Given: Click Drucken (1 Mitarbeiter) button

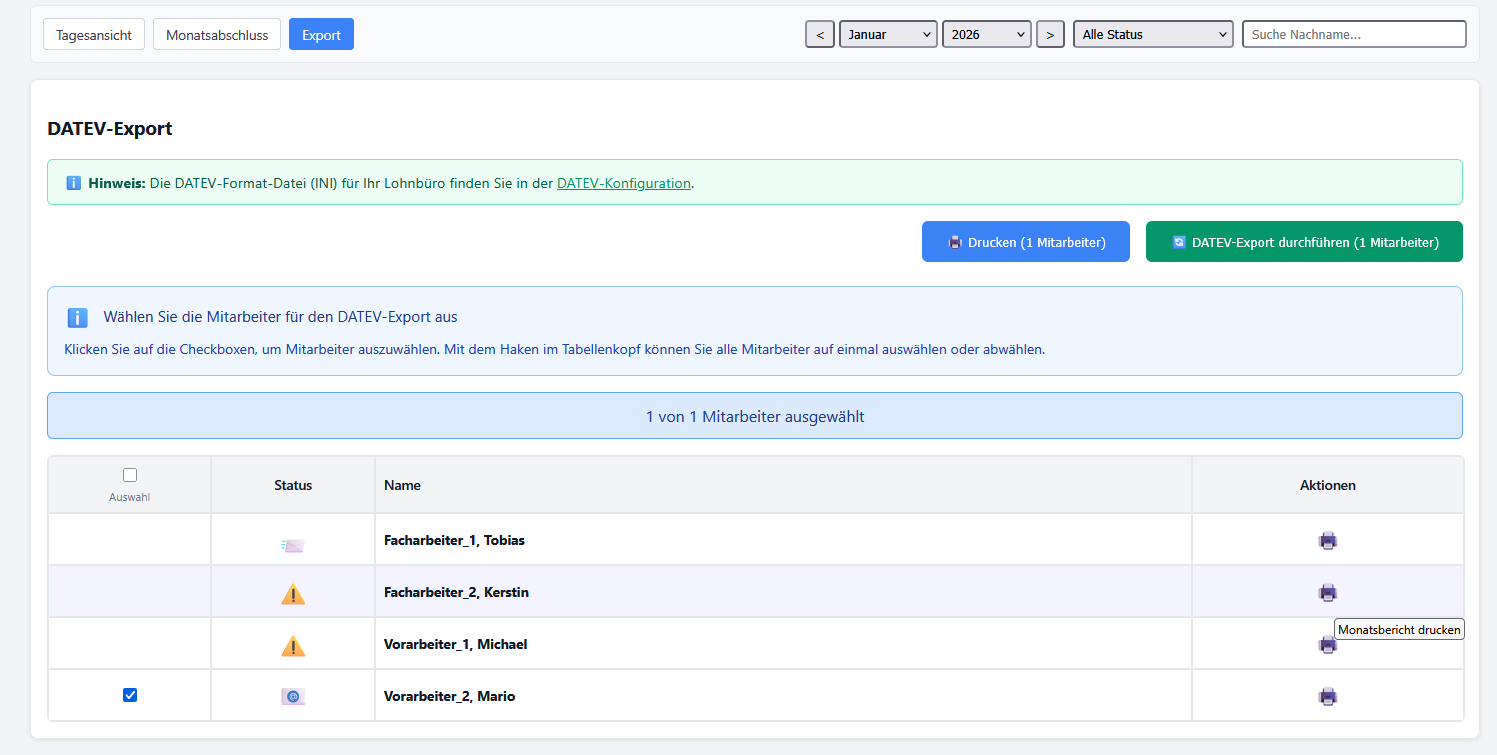Looking at the screenshot, I should tap(1026, 242).
